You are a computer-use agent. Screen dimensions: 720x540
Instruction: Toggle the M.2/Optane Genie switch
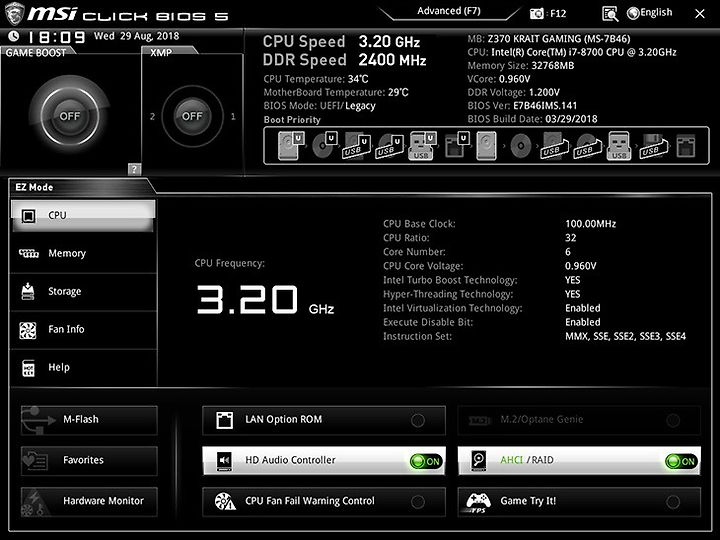[x=673, y=420]
